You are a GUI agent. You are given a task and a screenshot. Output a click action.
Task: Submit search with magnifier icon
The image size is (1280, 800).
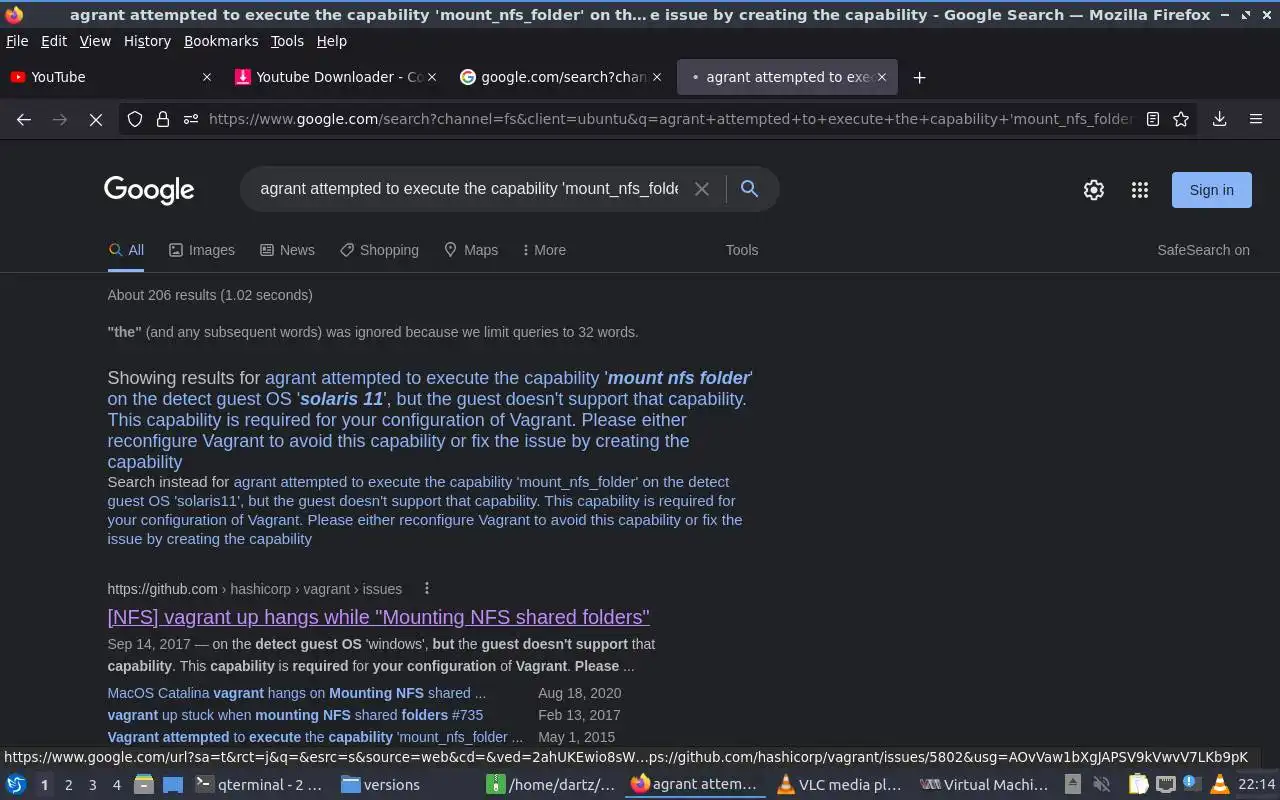click(749, 189)
